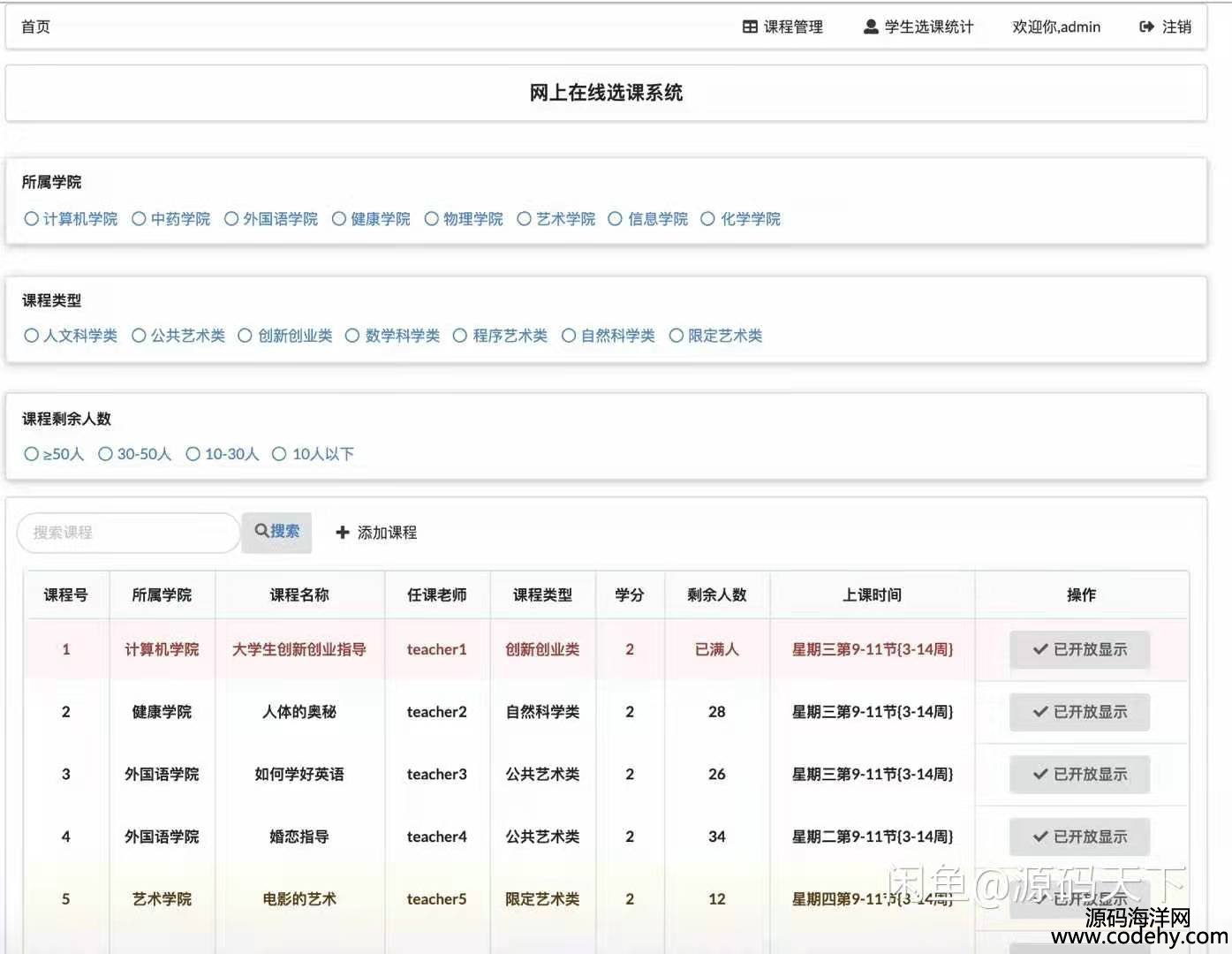Click the student statistics user icon
This screenshot has width=1232, height=954.
click(871, 27)
